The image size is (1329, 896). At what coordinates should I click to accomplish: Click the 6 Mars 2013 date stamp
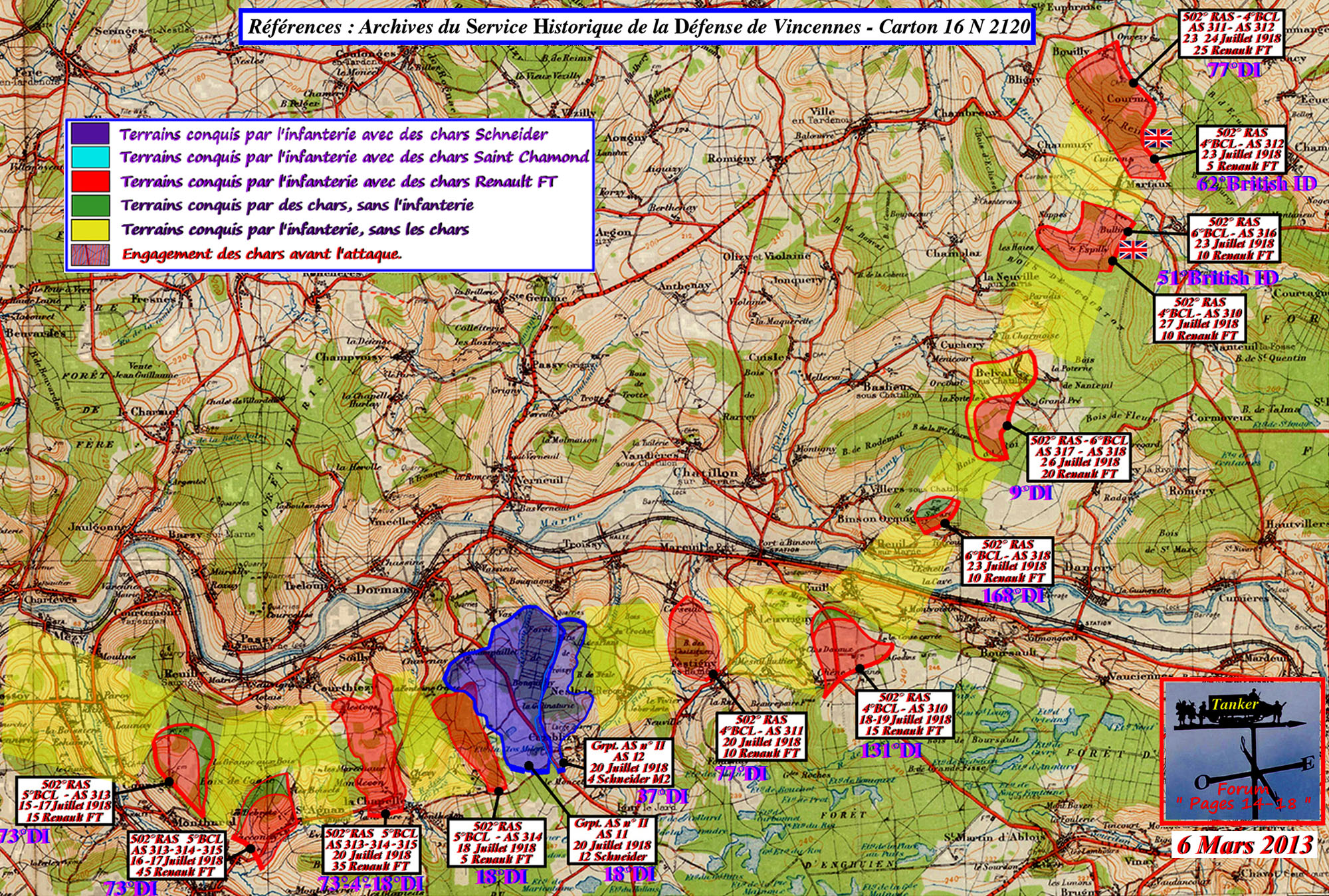[x=1244, y=845]
